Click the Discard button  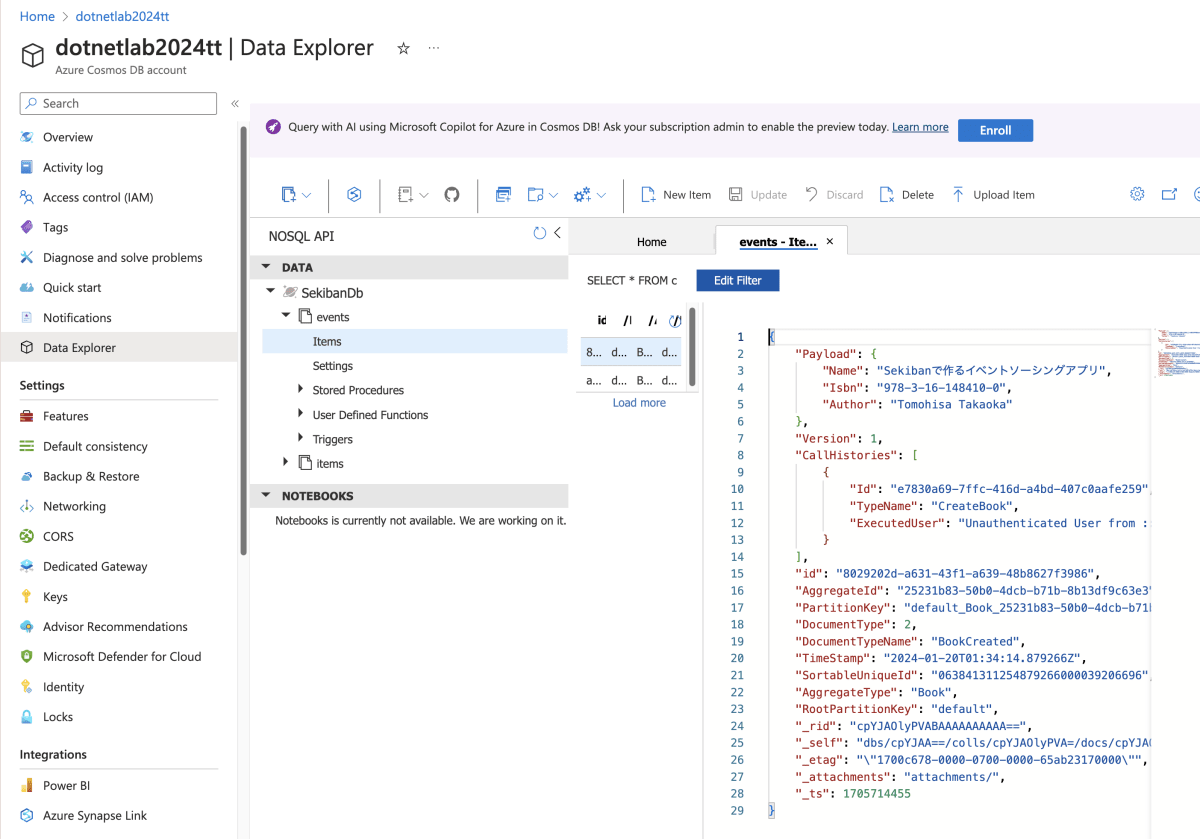(834, 195)
